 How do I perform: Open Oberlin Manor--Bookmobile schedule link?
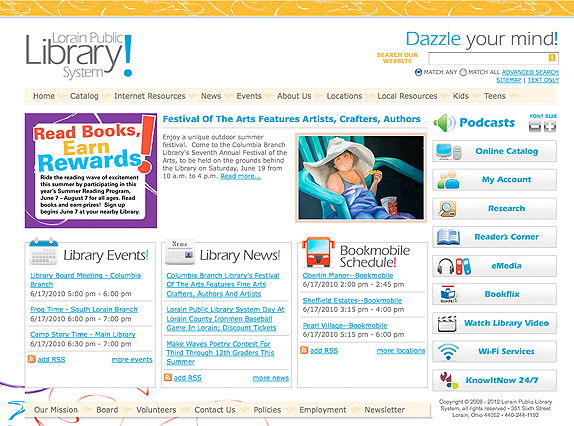pyautogui.click(x=348, y=275)
